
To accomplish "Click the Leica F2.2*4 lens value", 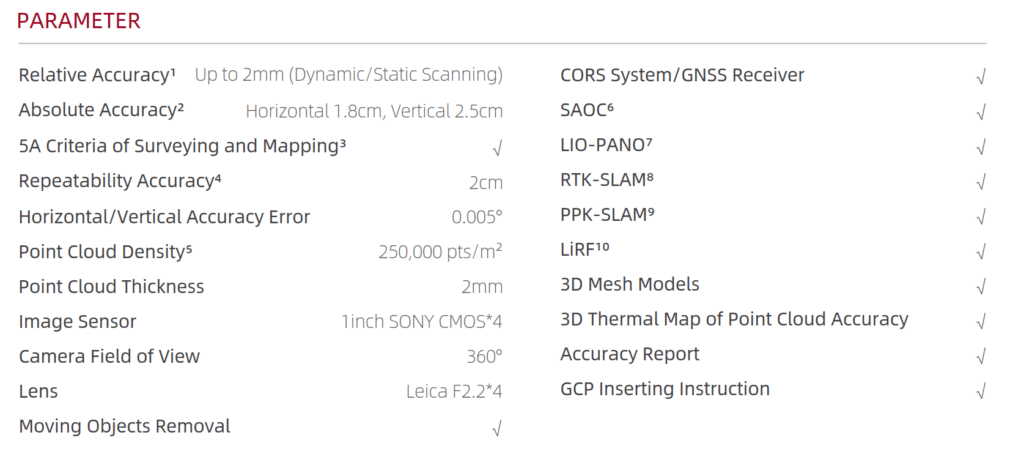I will tap(454, 392).
